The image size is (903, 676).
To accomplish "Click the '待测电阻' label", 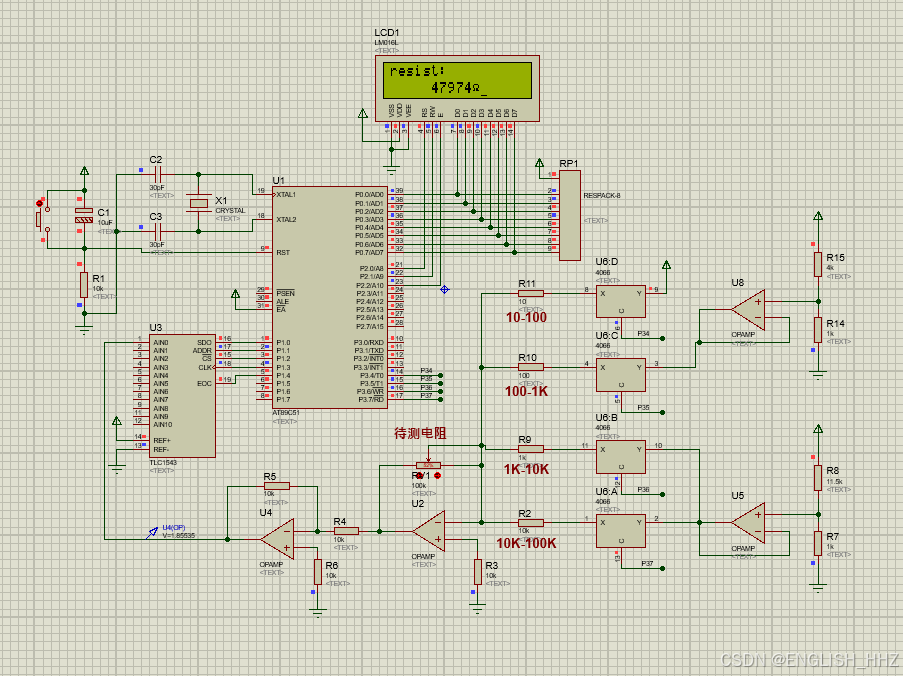I will click(x=420, y=433).
